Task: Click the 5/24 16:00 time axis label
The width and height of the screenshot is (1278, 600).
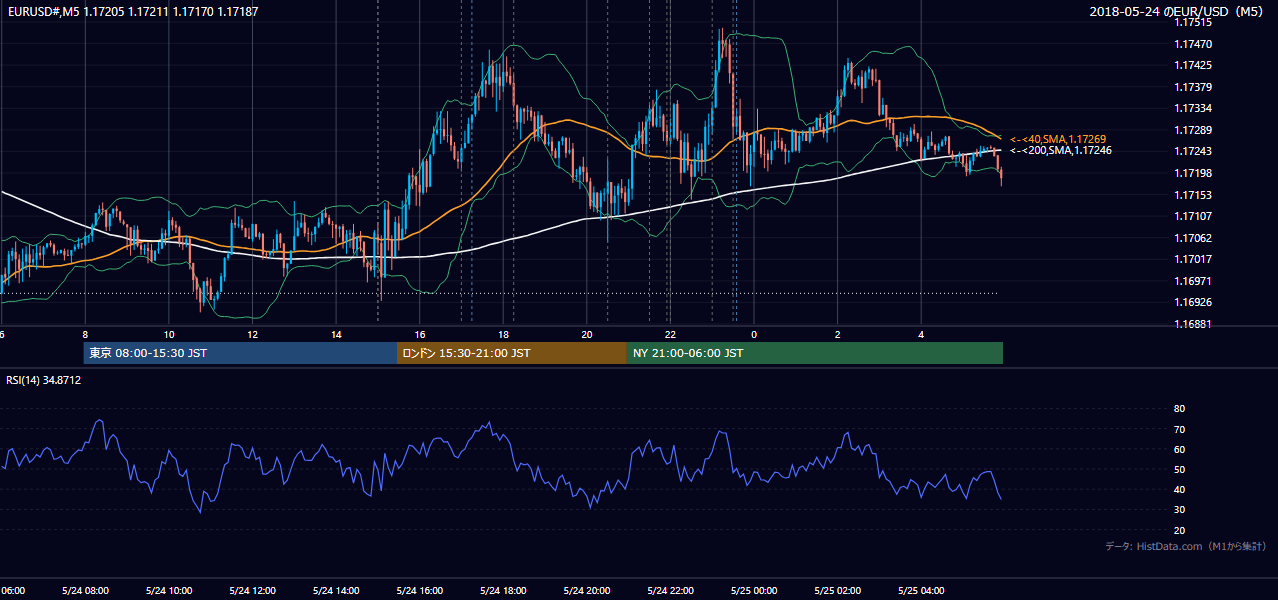Action: (419, 591)
